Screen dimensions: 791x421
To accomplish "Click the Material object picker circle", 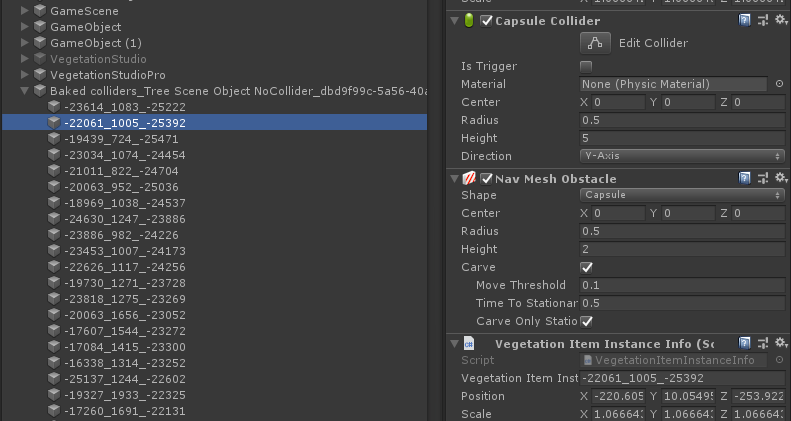I will tap(779, 84).
